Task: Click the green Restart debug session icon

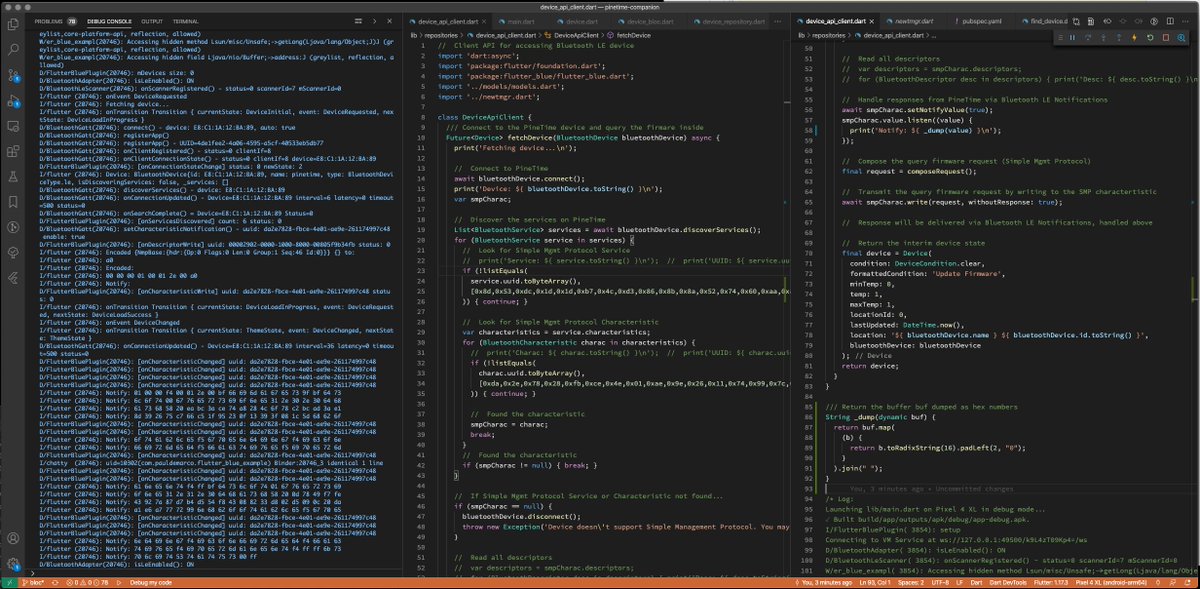Action: [1149, 37]
